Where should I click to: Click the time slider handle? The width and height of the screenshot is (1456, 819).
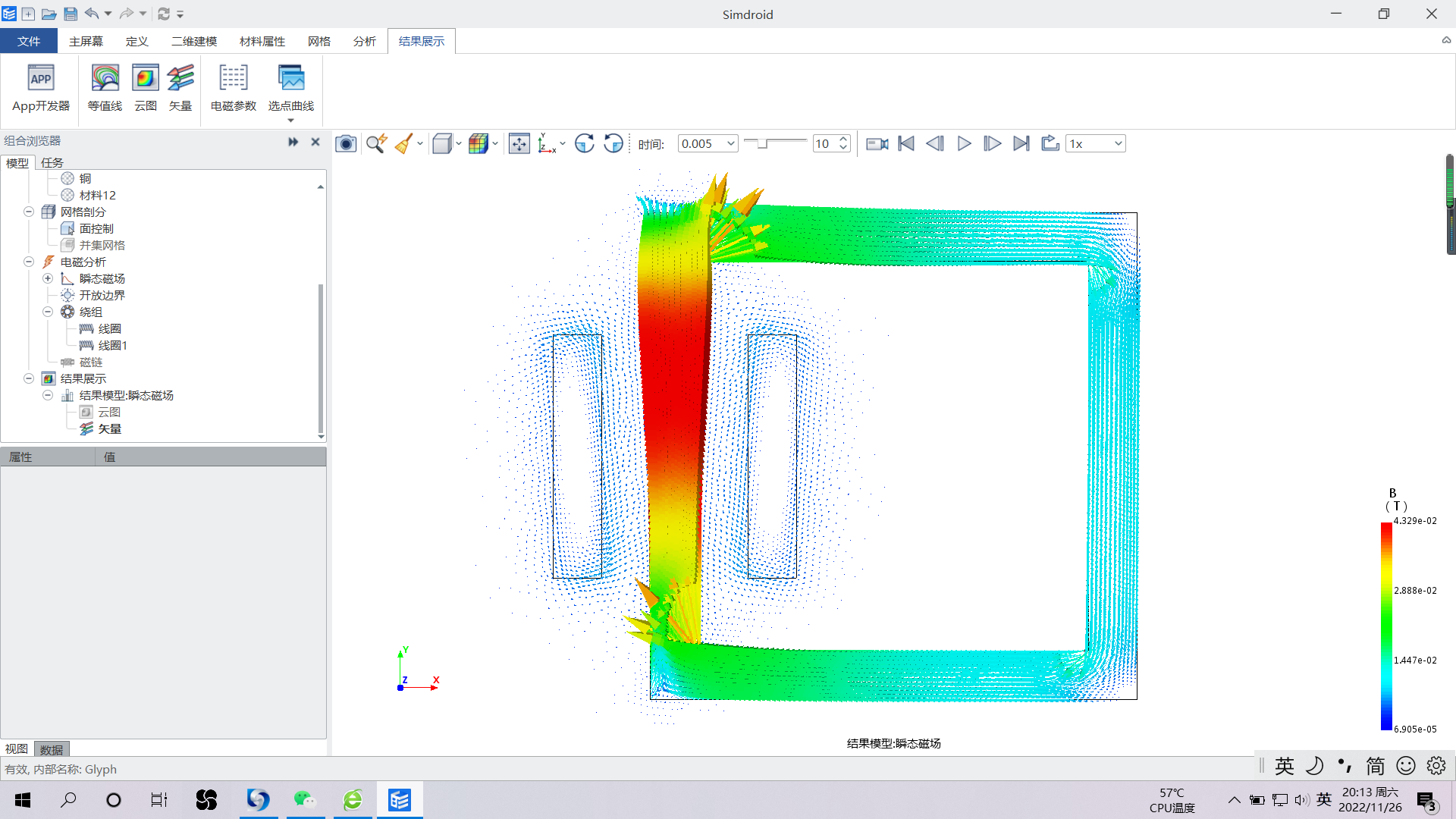point(763,143)
